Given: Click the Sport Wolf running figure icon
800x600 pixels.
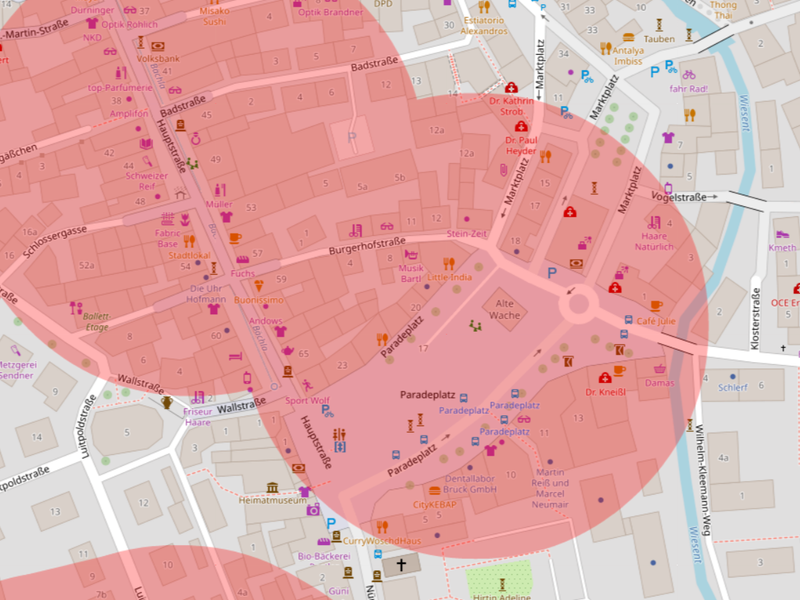Looking at the screenshot, I should [307, 385].
